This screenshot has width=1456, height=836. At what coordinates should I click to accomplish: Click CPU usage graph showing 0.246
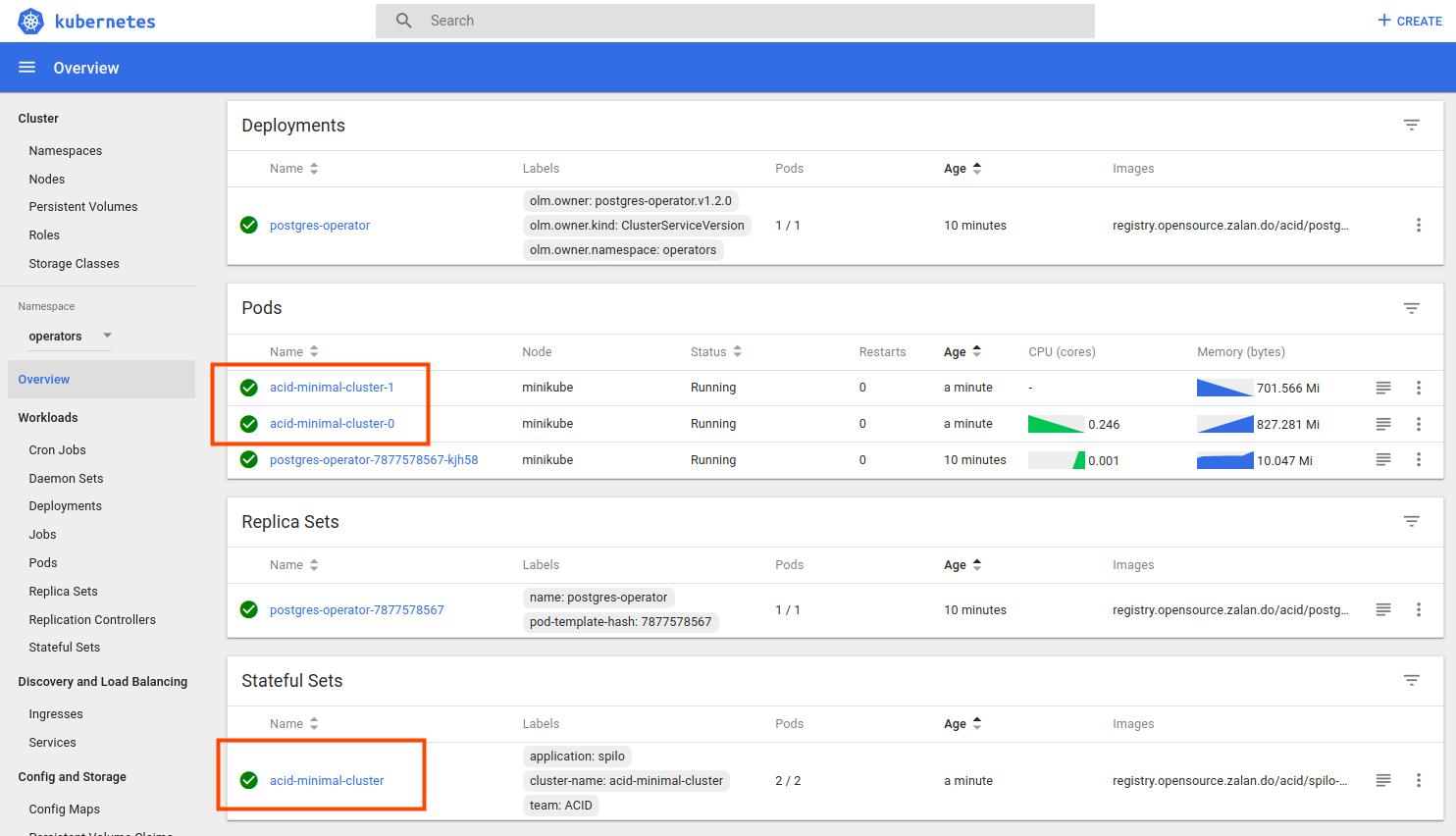(1056, 424)
